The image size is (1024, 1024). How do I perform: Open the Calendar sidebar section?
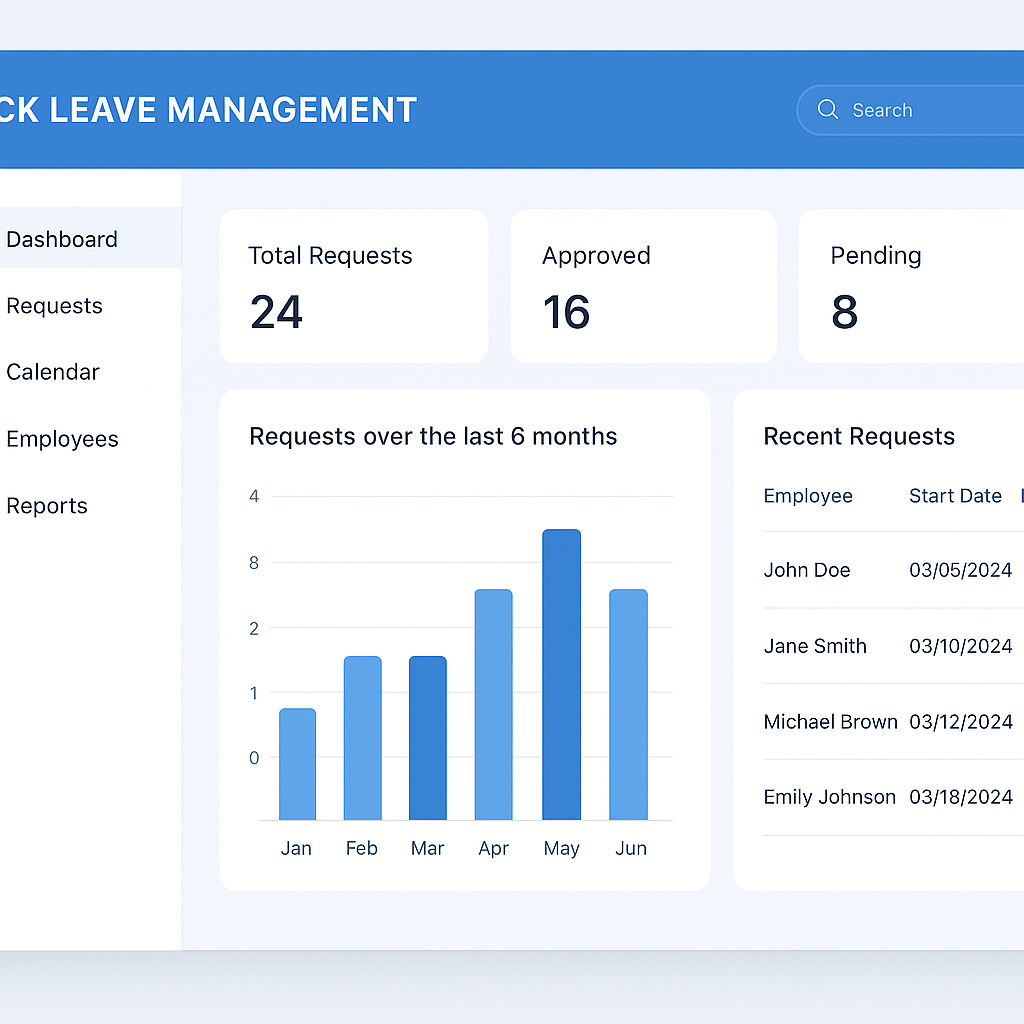53,372
